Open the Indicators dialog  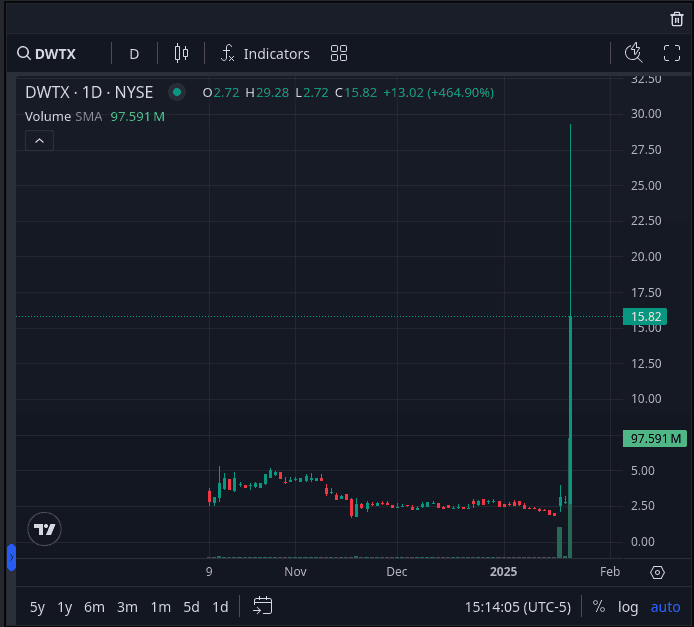(265, 54)
